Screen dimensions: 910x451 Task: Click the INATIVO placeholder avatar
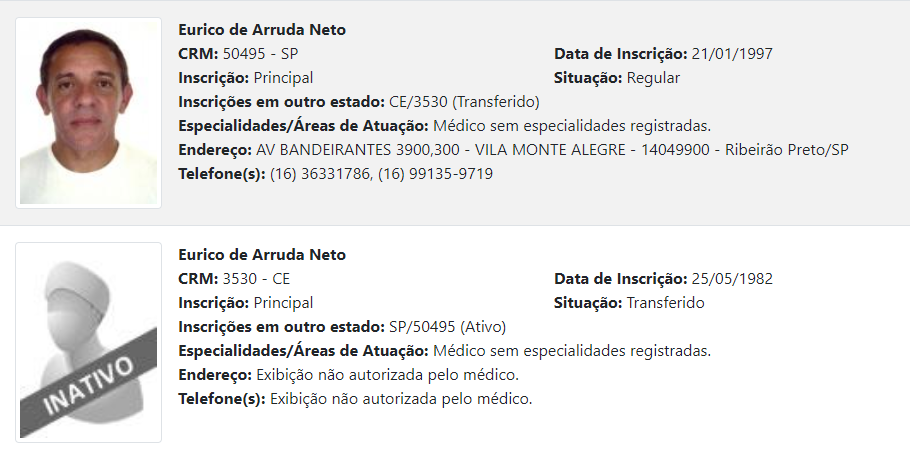(88, 342)
